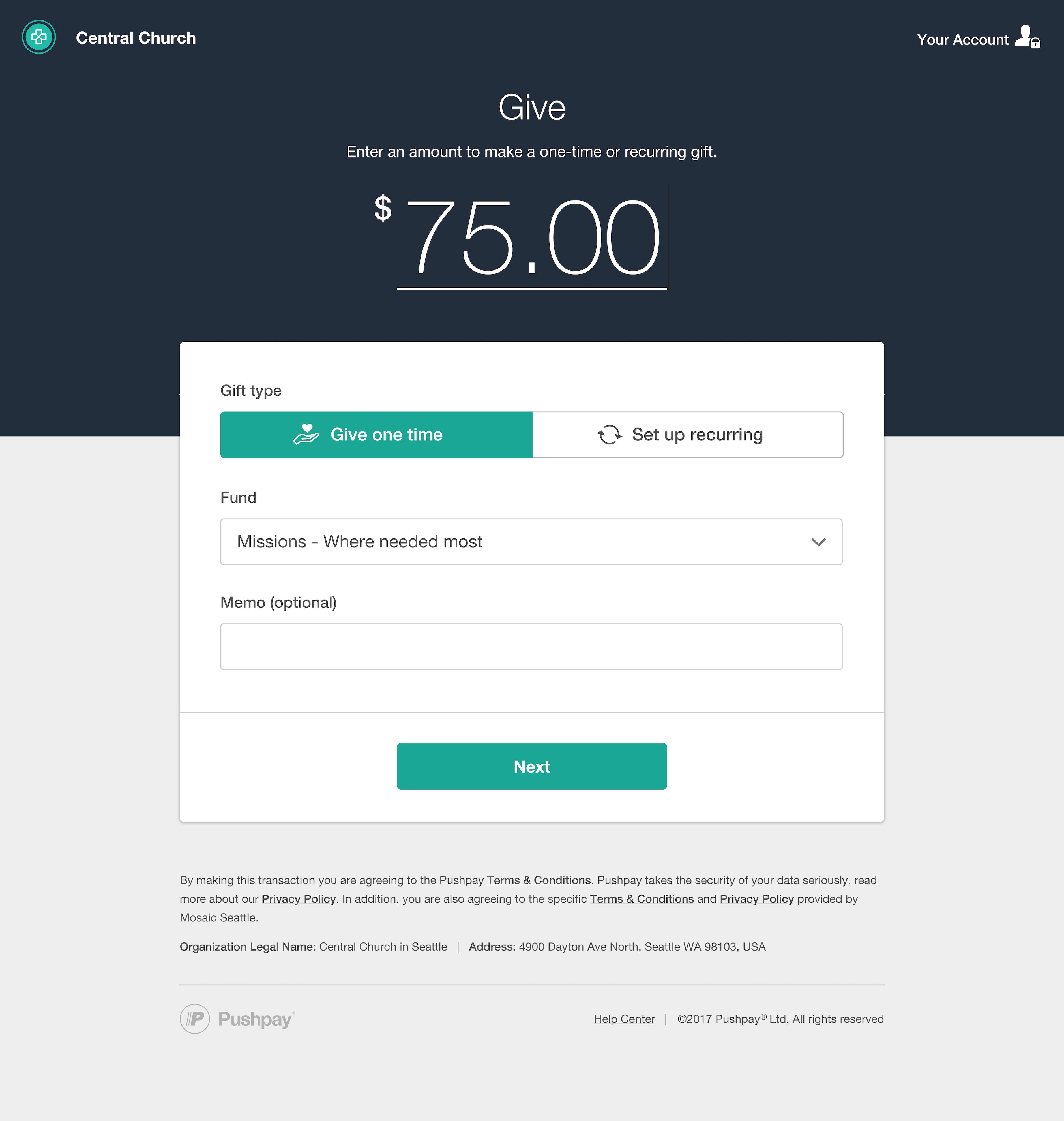Open the Privacy Policy link
The height and width of the screenshot is (1121, 1064).
click(x=298, y=898)
